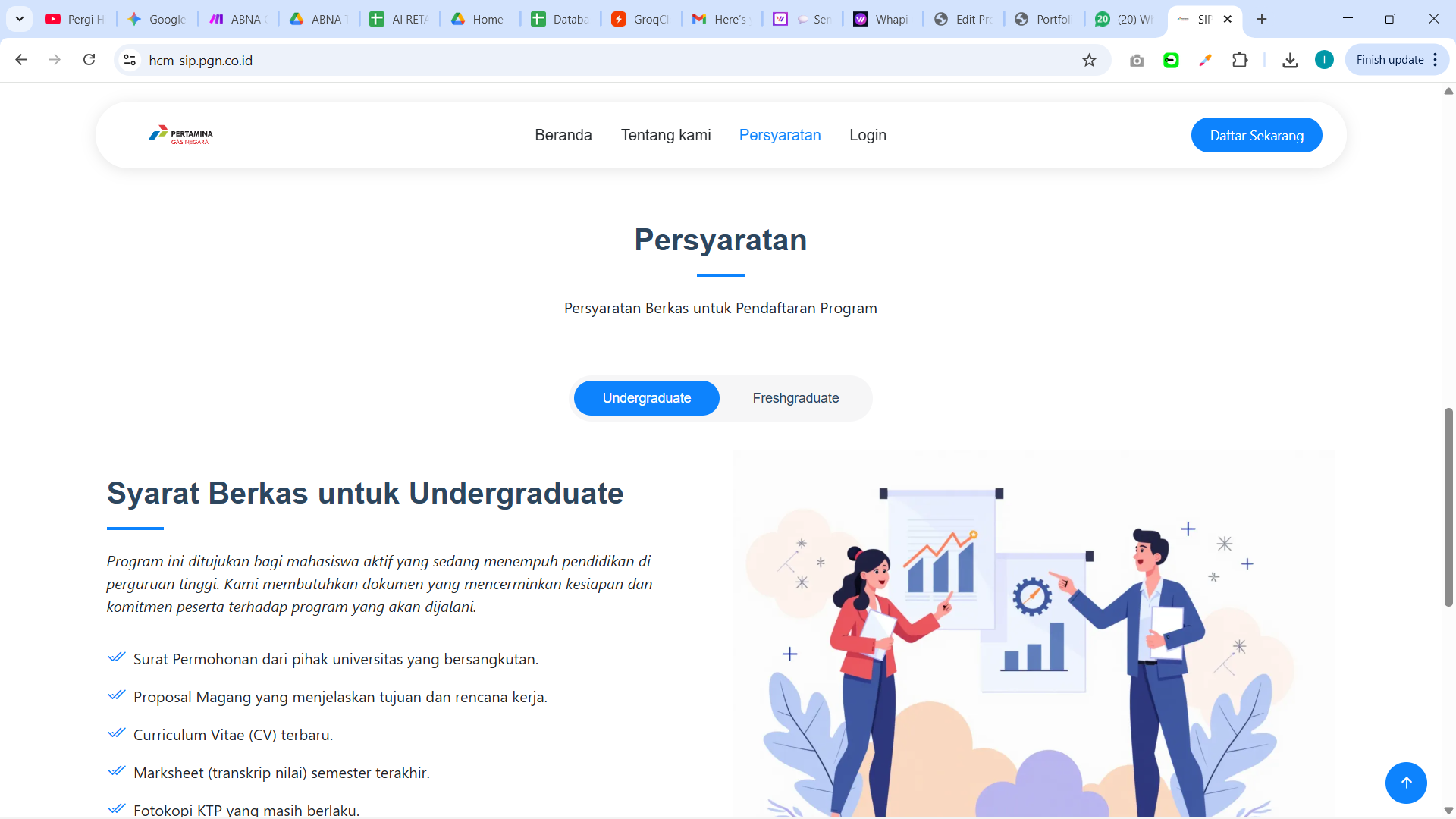Close the active SIP tab
This screenshot has height=819, width=1456.
click(1228, 19)
